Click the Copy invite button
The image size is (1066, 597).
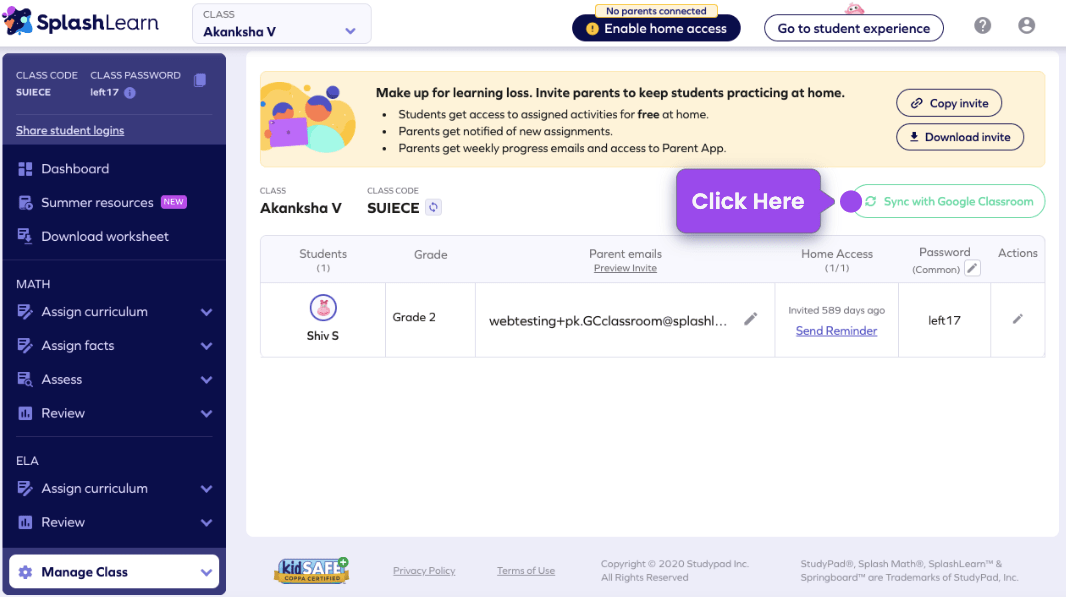(x=948, y=102)
